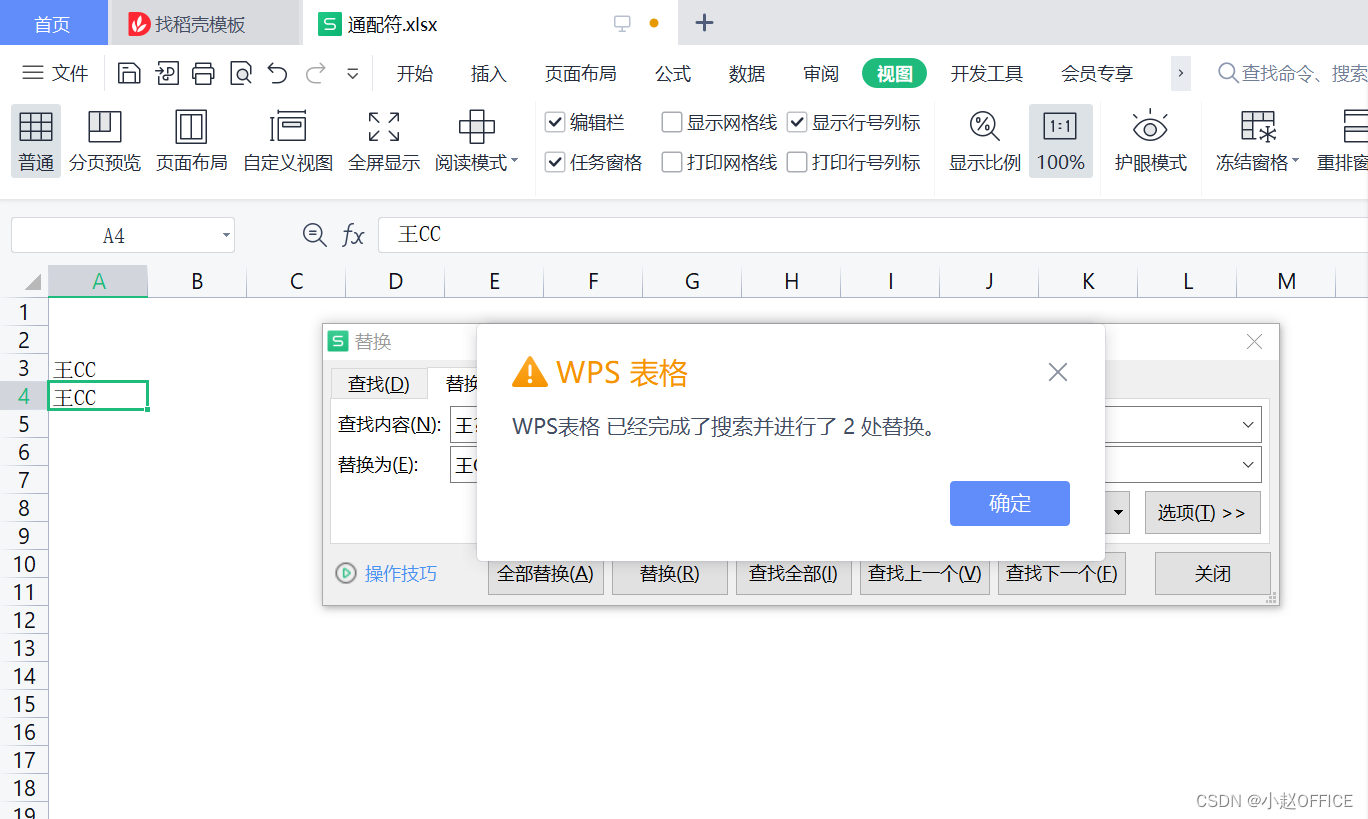
Task: Close the WPS 表格 message popup
Action: [1058, 373]
